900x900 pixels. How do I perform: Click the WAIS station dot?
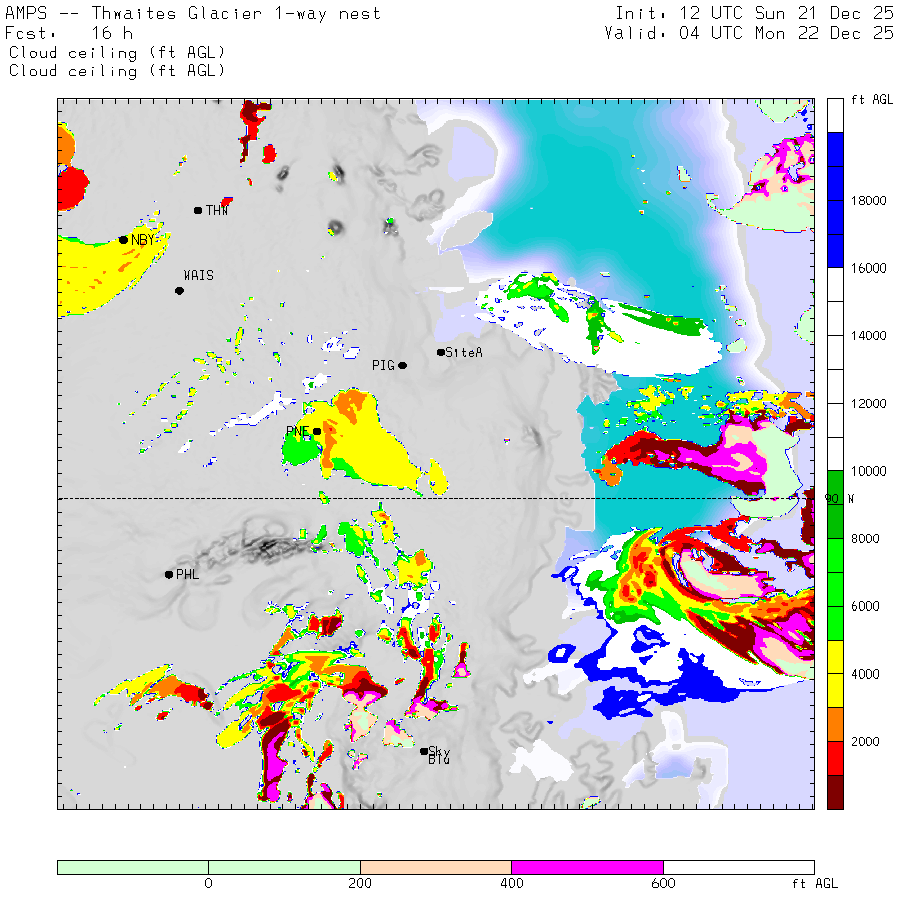pos(179,291)
